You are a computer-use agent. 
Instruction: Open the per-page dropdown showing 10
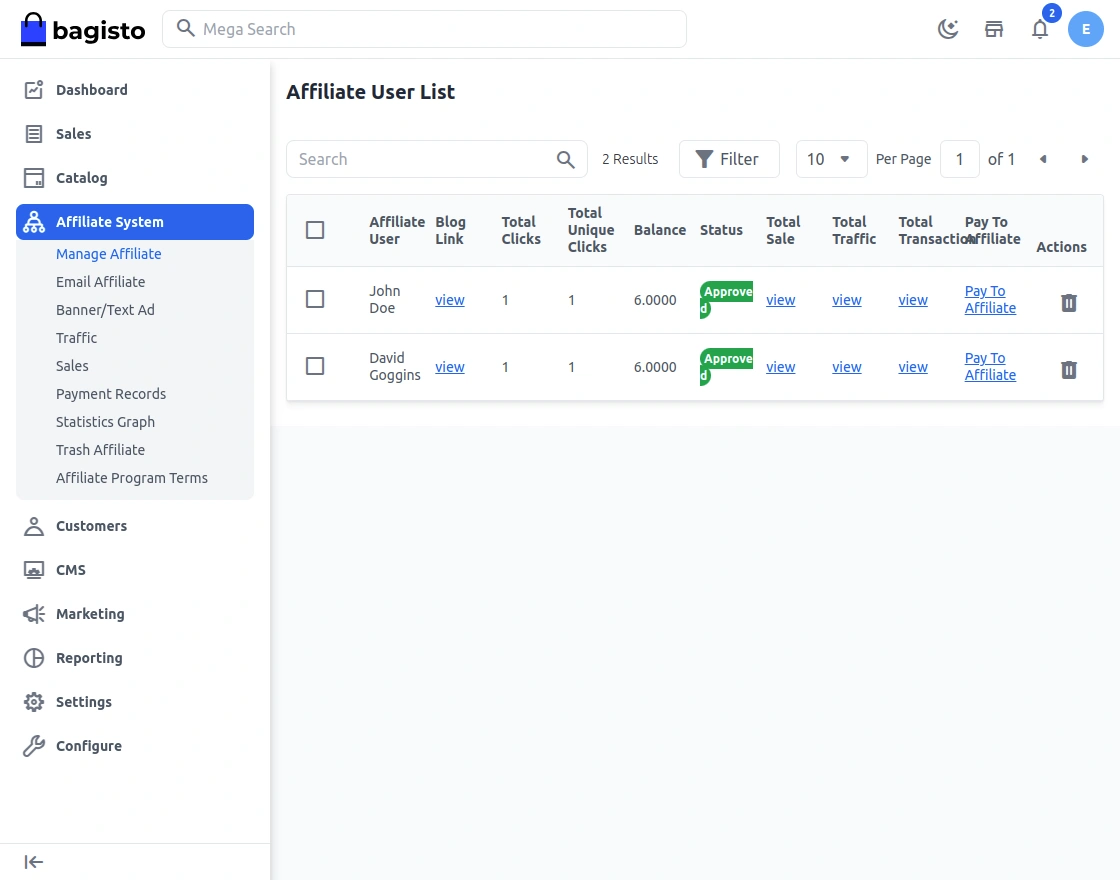tap(831, 159)
